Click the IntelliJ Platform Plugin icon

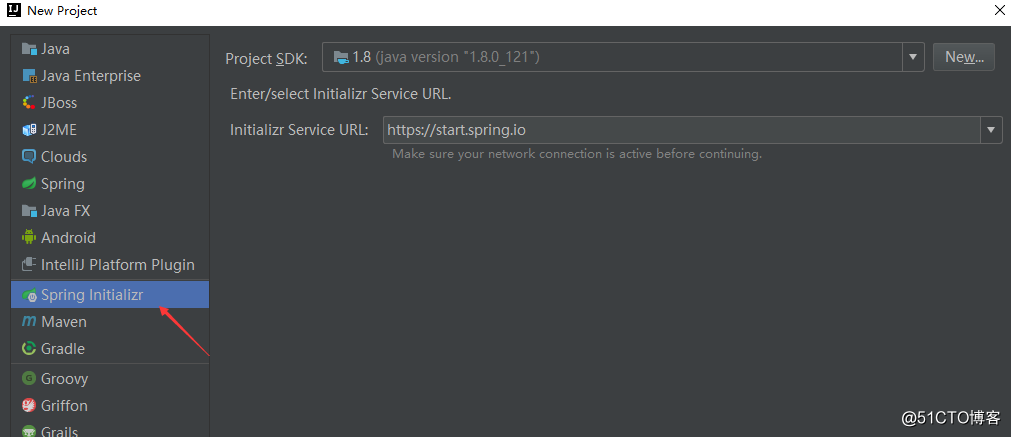(x=29, y=265)
